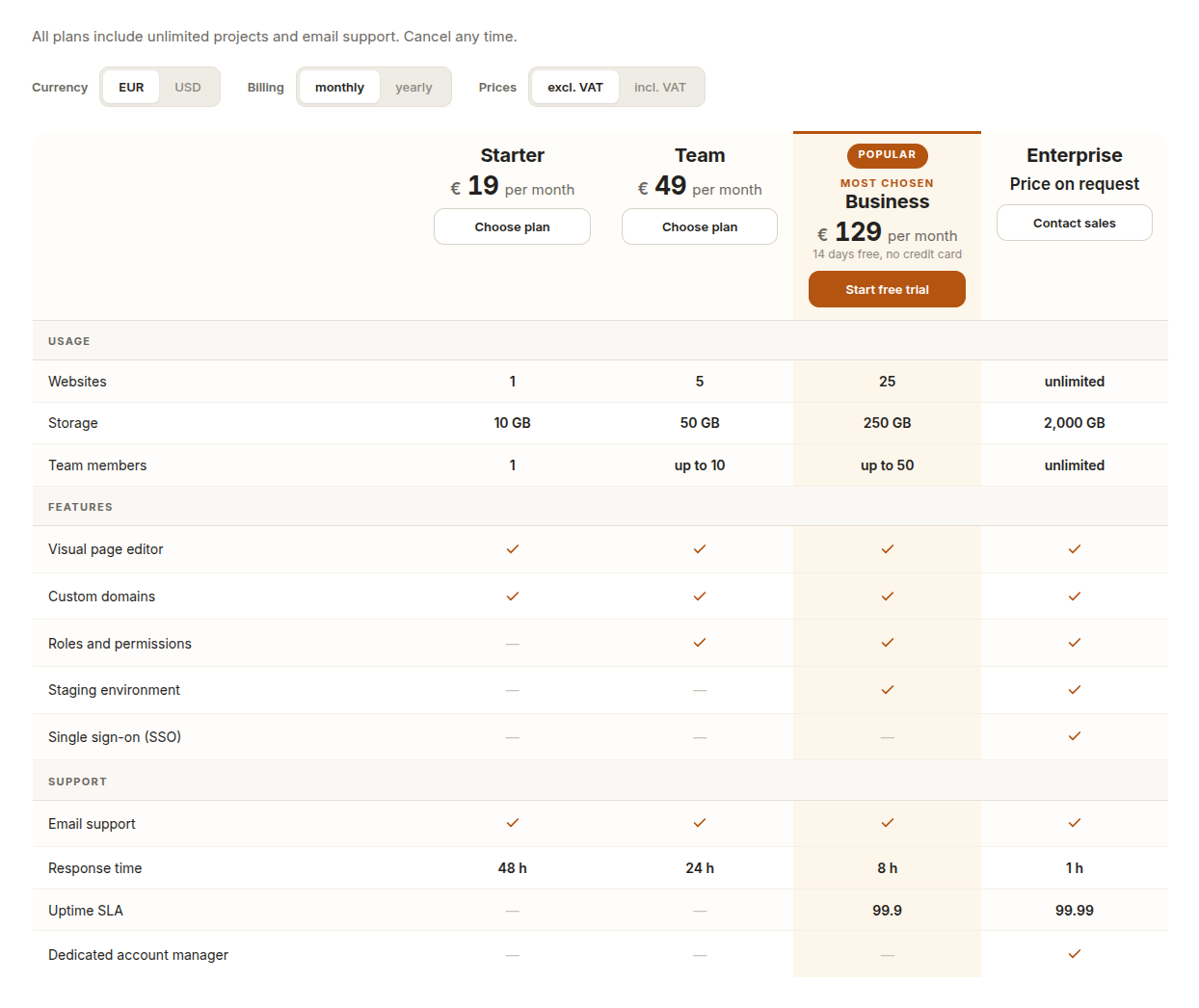The width and height of the screenshot is (1199, 1008).
Task: Click '48 h' response time value
Action: (513, 868)
